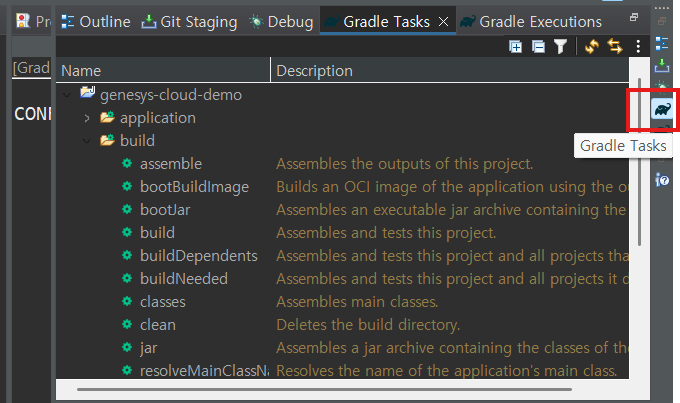Click the gear icon beside bootBuildImage
The image size is (680, 403).
point(127,187)
